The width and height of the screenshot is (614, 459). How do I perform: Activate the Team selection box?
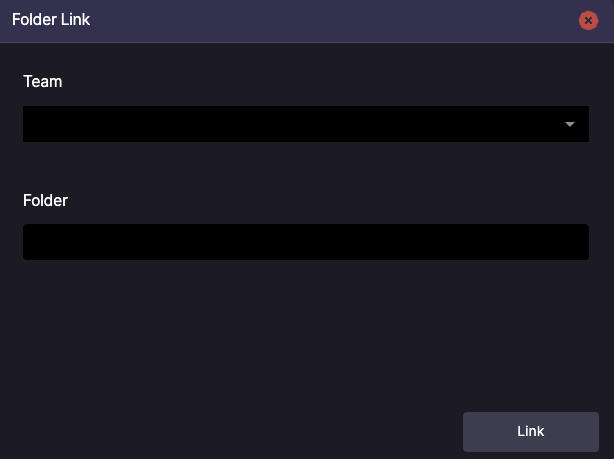(x=306, y=124)
